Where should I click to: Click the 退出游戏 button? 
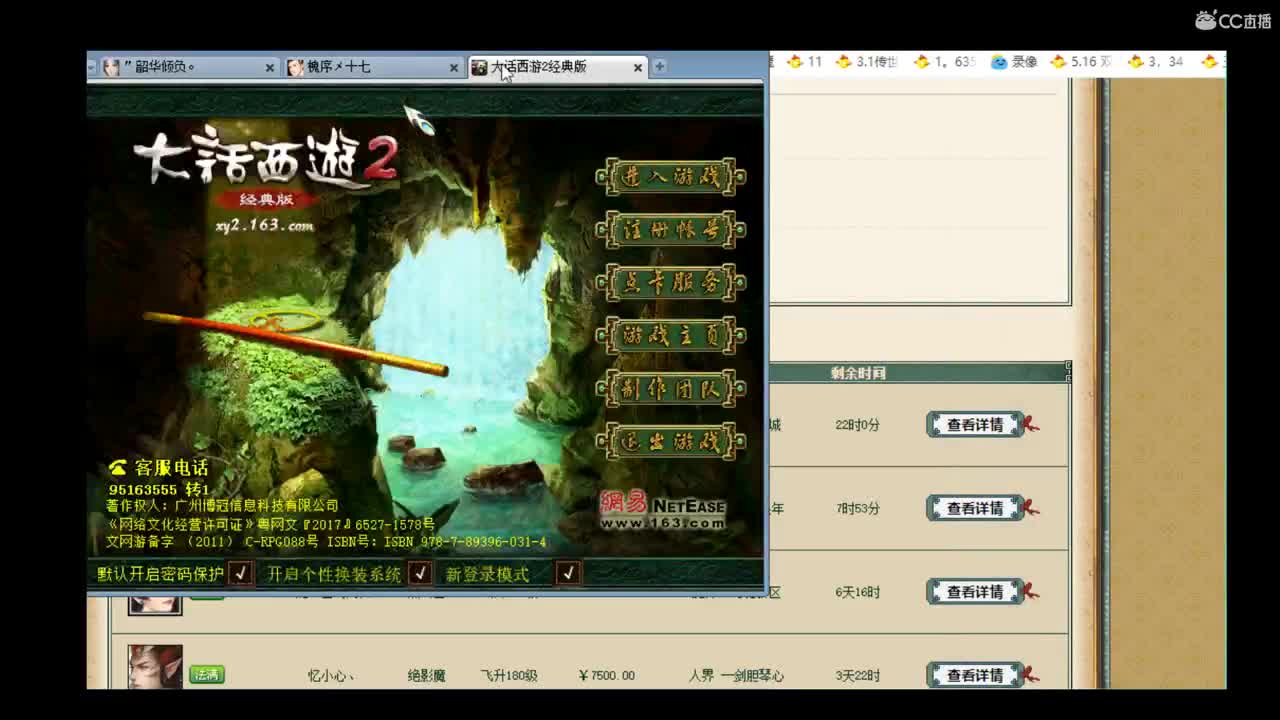(x=671, y=441)
